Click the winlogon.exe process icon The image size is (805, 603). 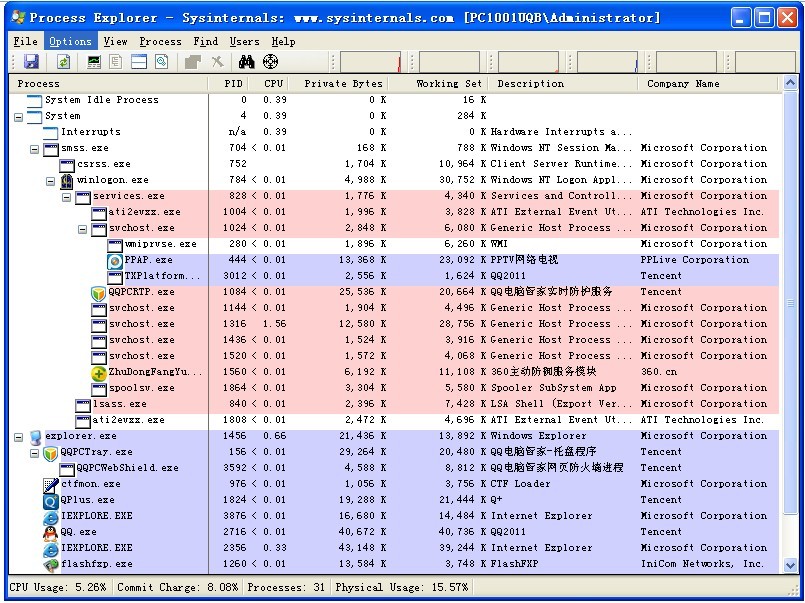[67, 180]
